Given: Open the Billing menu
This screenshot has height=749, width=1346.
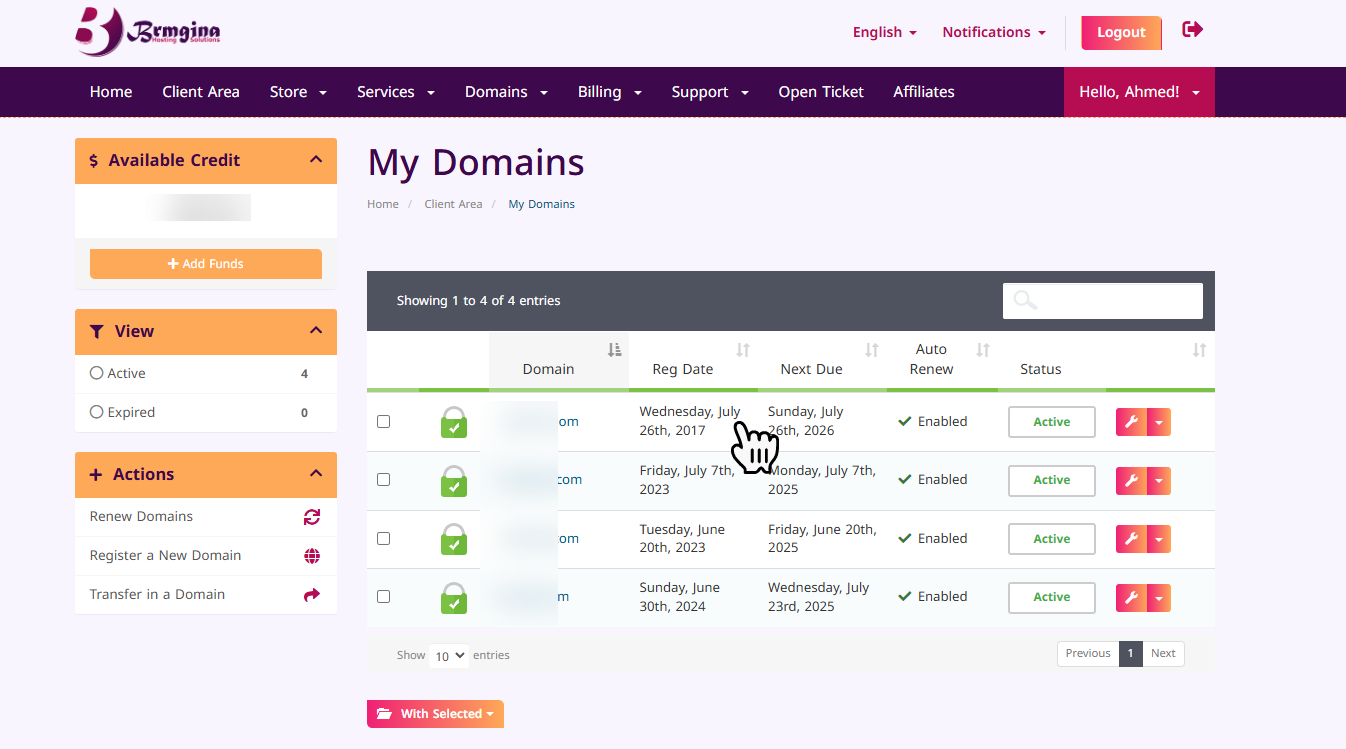Looking at the screenshot, I should [609, 92].
